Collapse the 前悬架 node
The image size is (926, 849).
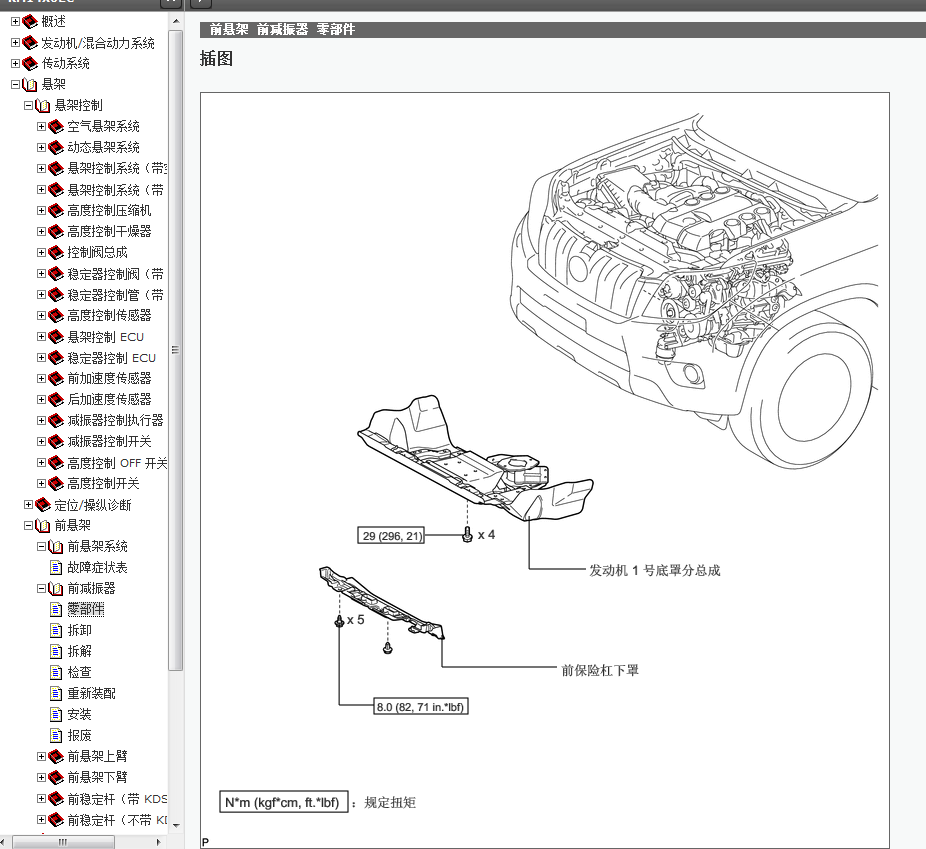28,525
